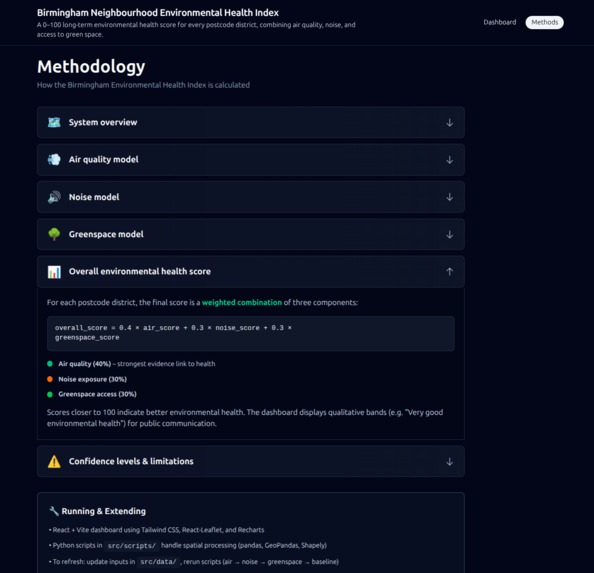This screenshot has width=594, height=573.
Task: Click the 'Air quality (40%)' label
Action: [84, 364]
